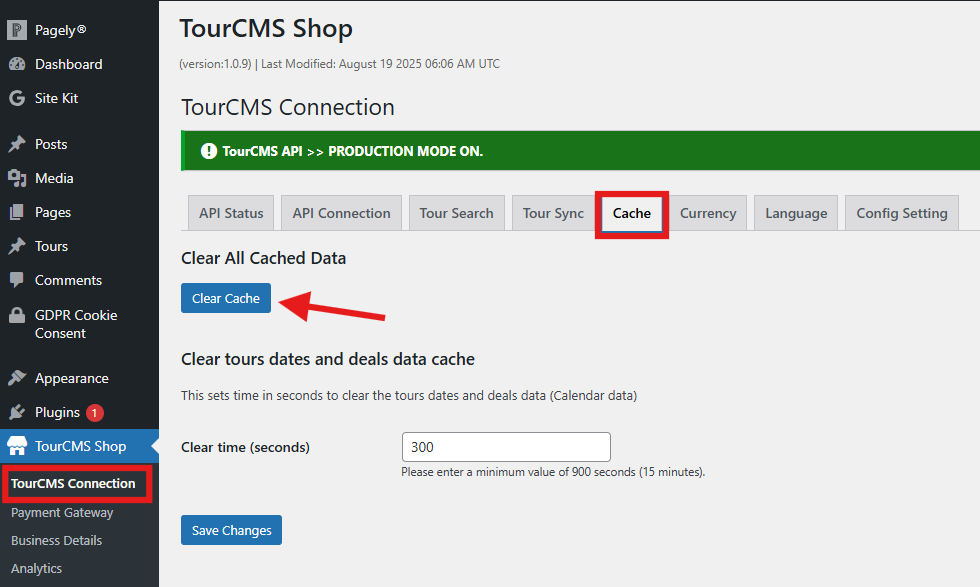Open Analytics submenu item
Screen dimensions: 980x587
(x=36, y=568)
